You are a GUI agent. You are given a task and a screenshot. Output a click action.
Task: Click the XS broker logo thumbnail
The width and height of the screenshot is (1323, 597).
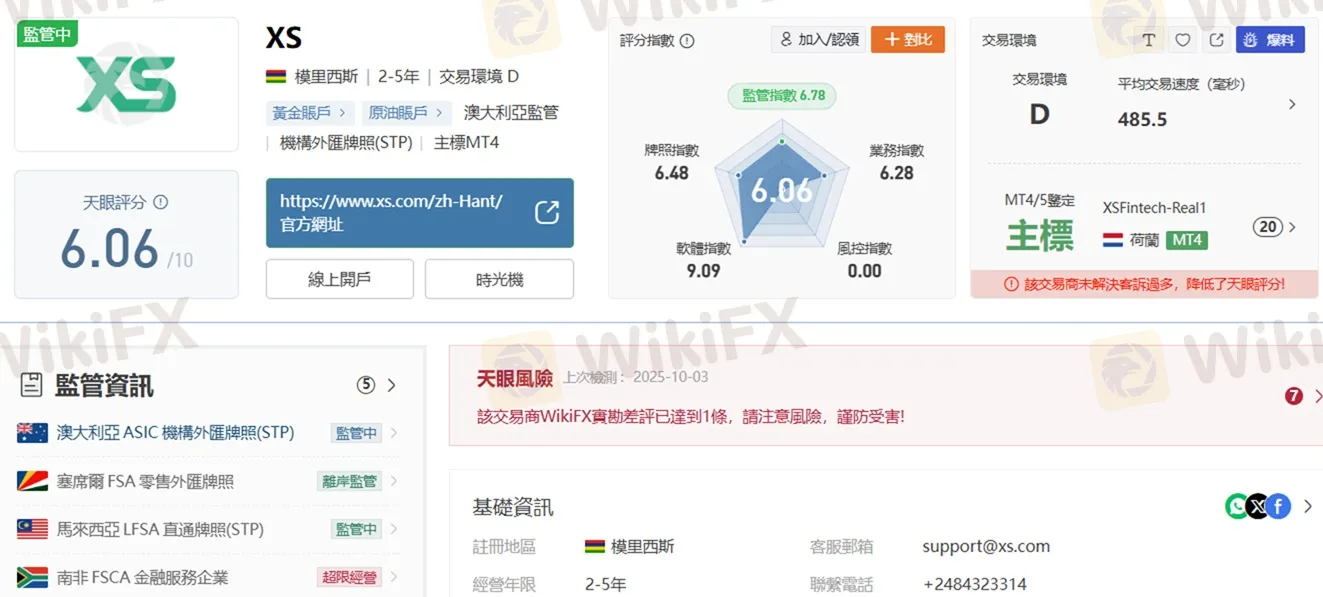pos(126,84)
